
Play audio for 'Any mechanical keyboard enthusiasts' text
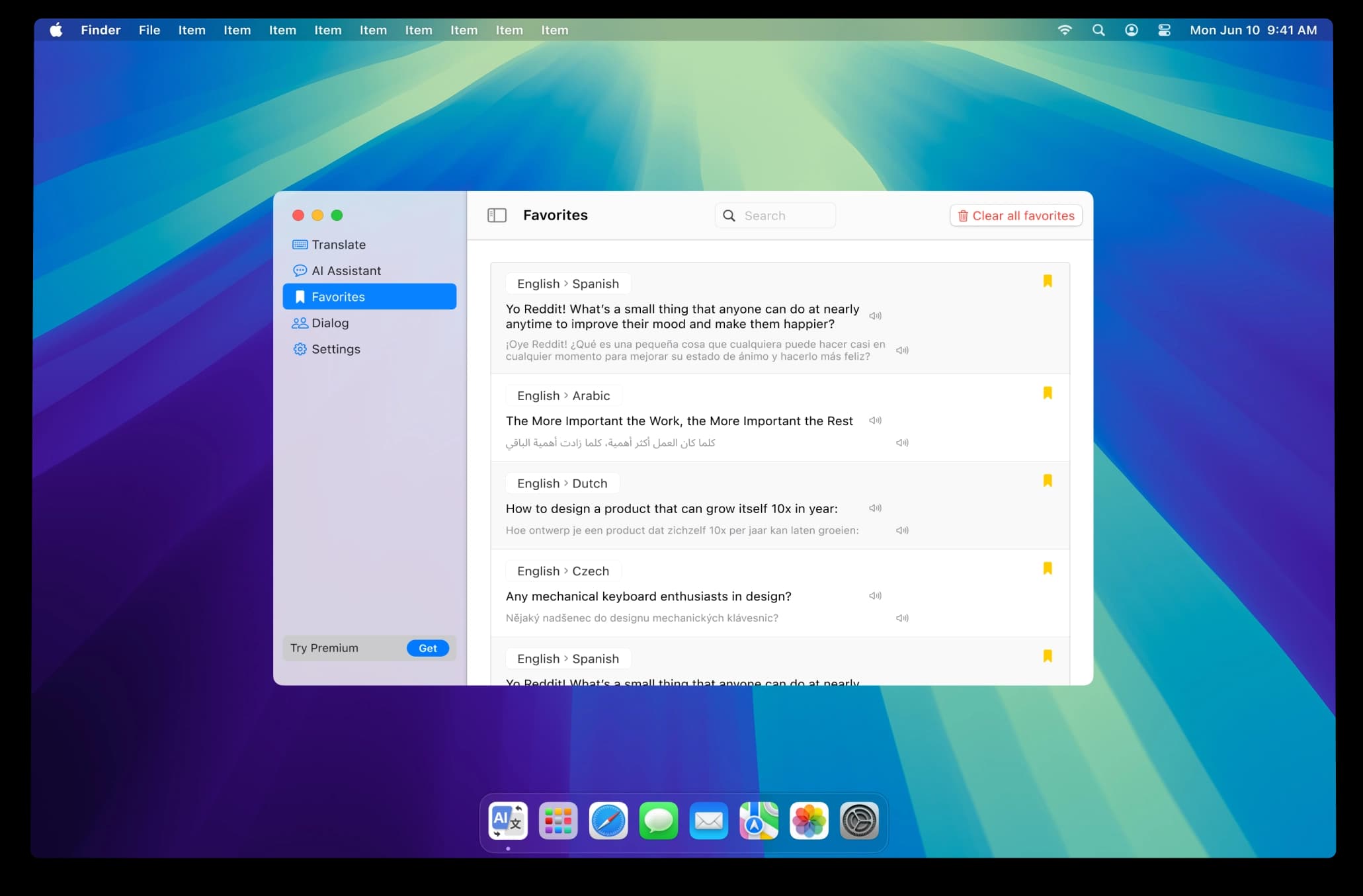pos(875,596)
